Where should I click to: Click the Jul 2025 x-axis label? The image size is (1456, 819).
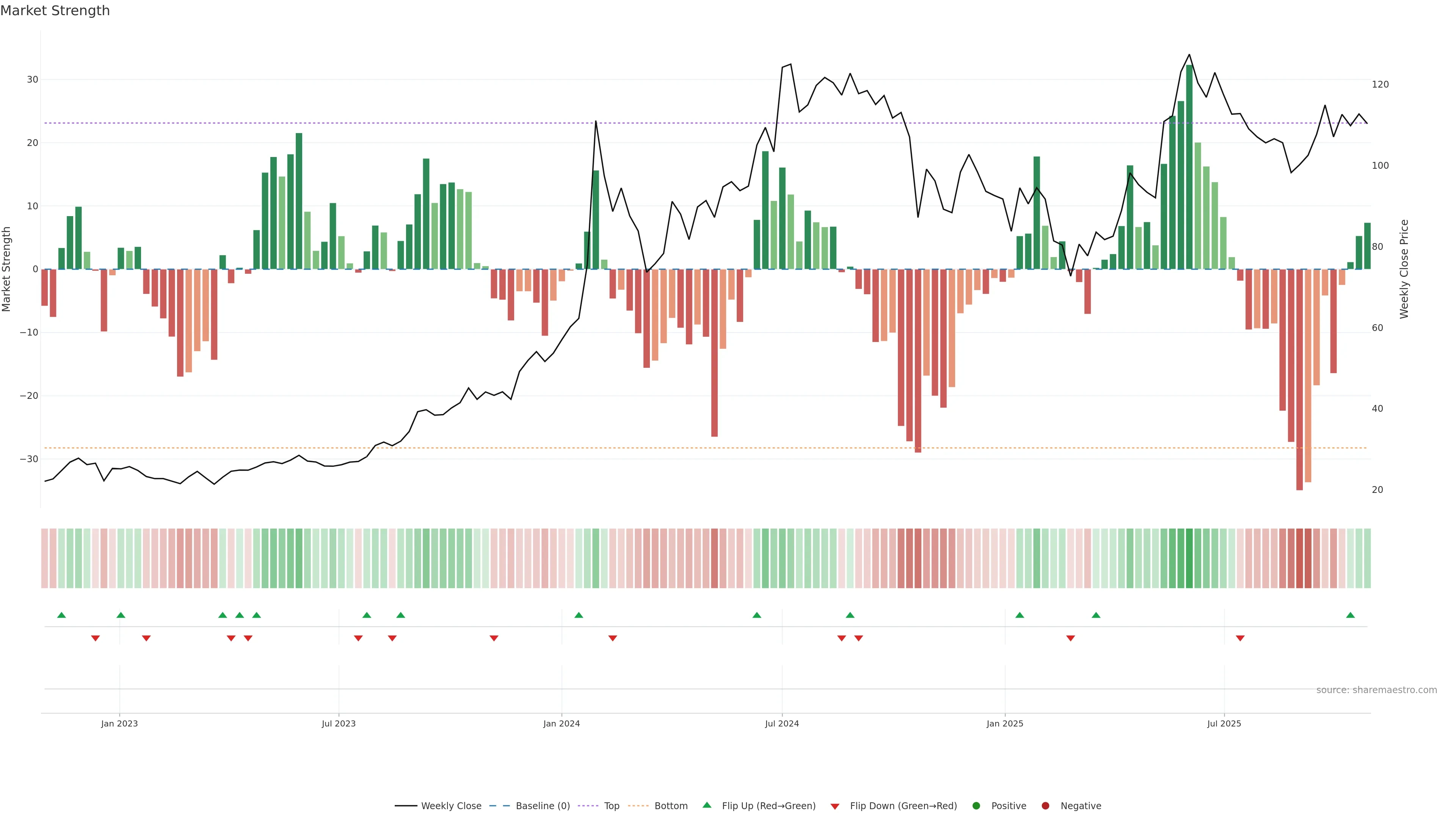click(x=1224, y=723)
